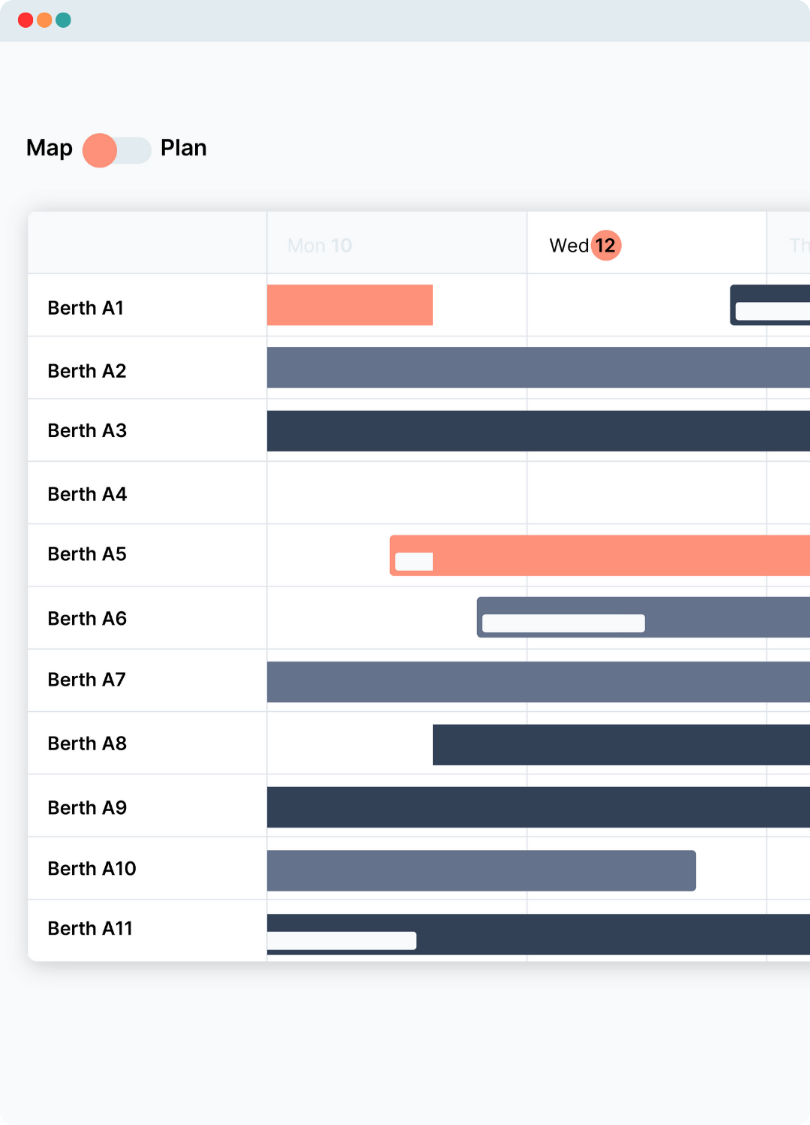Select the Mon 10 date column header
The image size is (810, 1125).
320,245
